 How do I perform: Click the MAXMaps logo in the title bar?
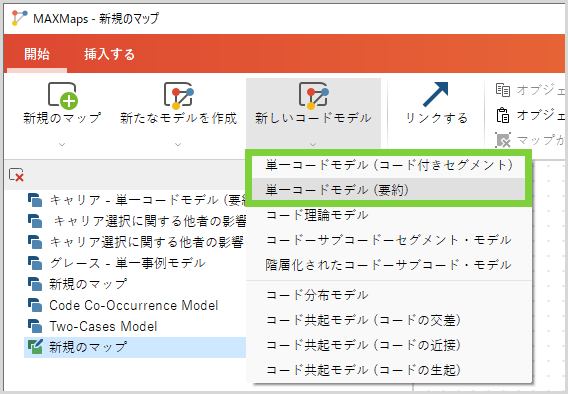pos(19,18)
